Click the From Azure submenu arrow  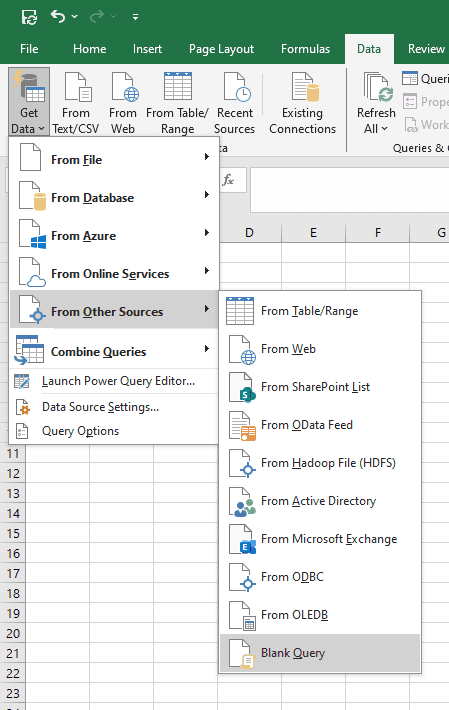point(207,233)
